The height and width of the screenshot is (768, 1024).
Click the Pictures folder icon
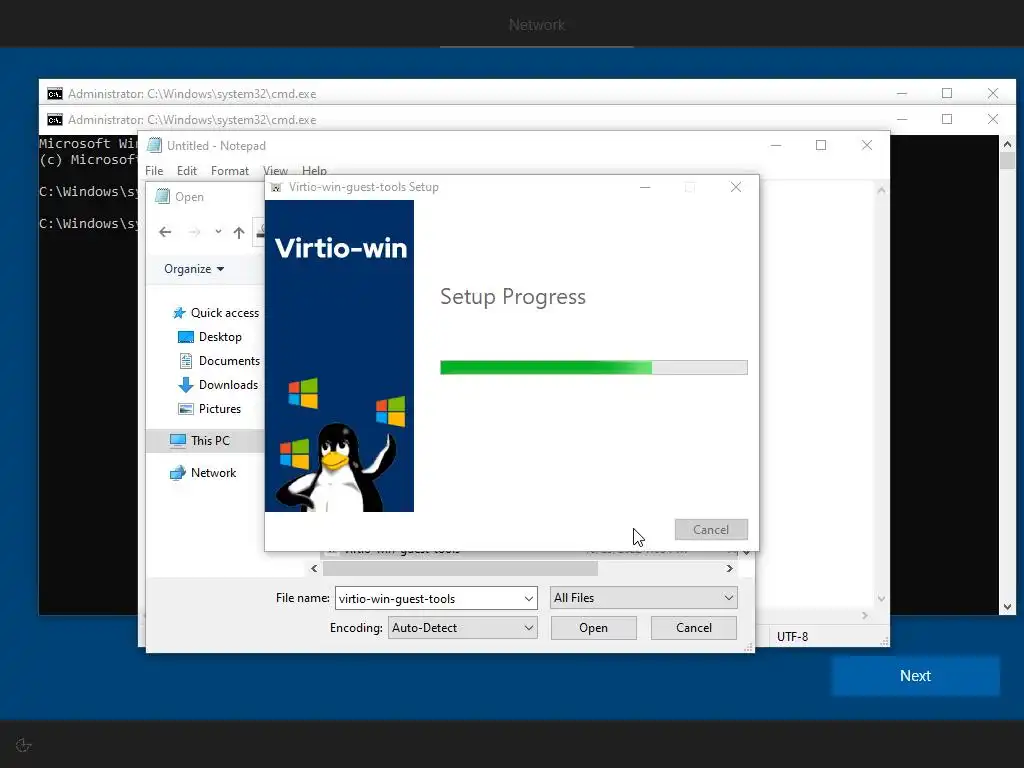(x=186, y=409)
